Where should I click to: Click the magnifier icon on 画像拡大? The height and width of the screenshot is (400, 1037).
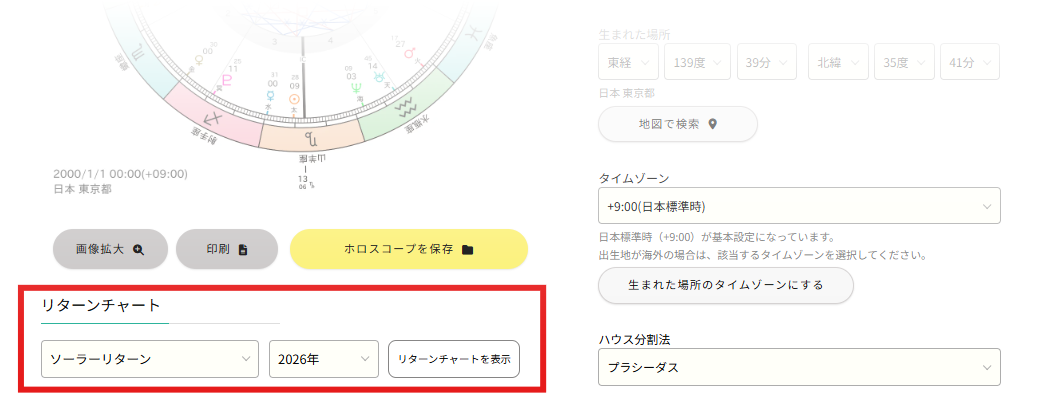[x=138, y=249]
